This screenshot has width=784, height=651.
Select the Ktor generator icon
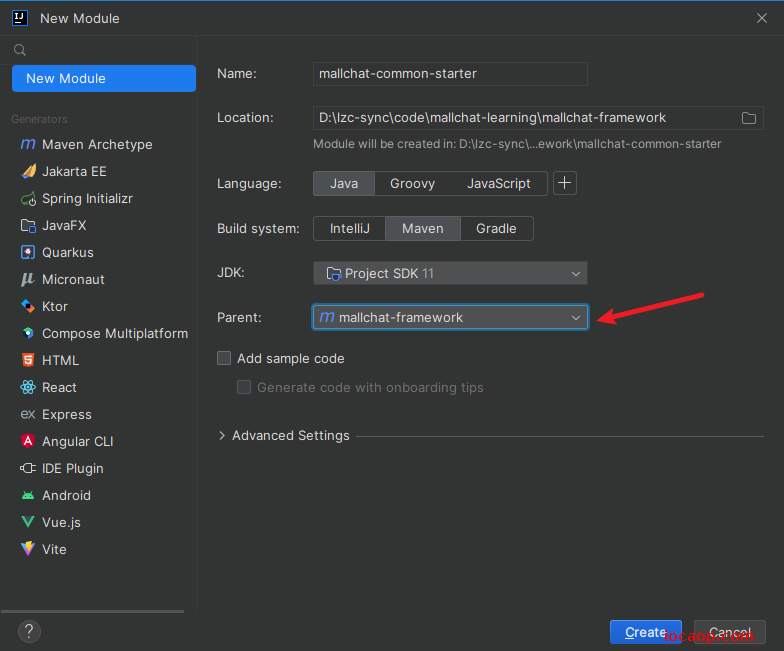[28, 306]
